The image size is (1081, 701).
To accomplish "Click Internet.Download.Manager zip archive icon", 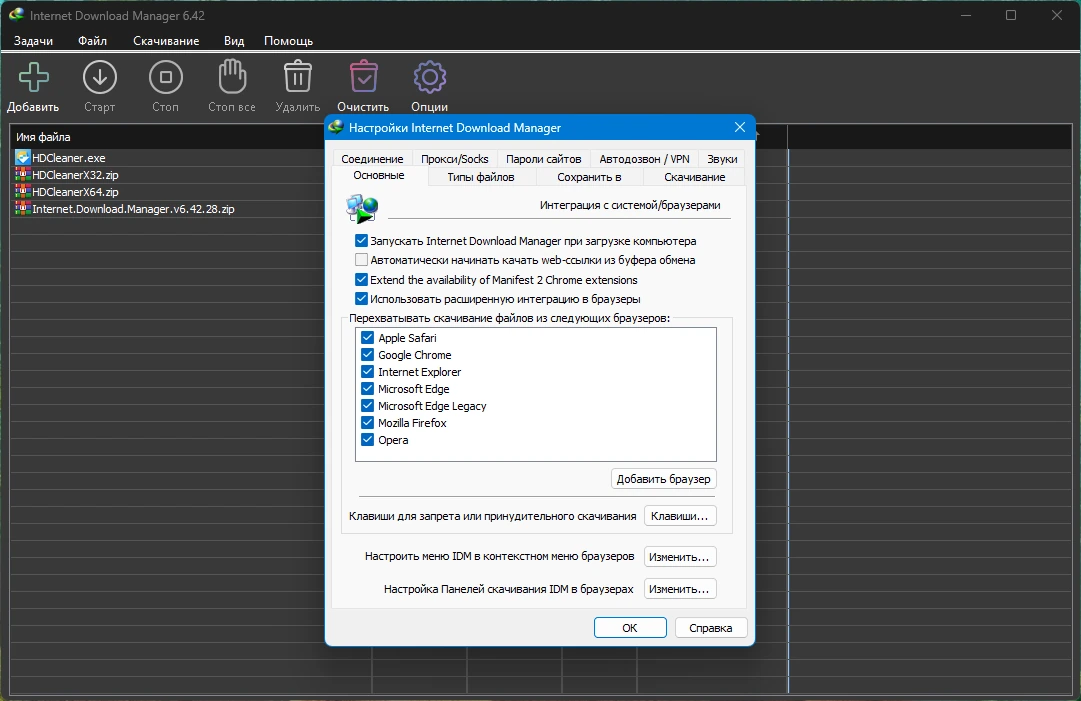I will pyautogui.click(x=23, y=208).
